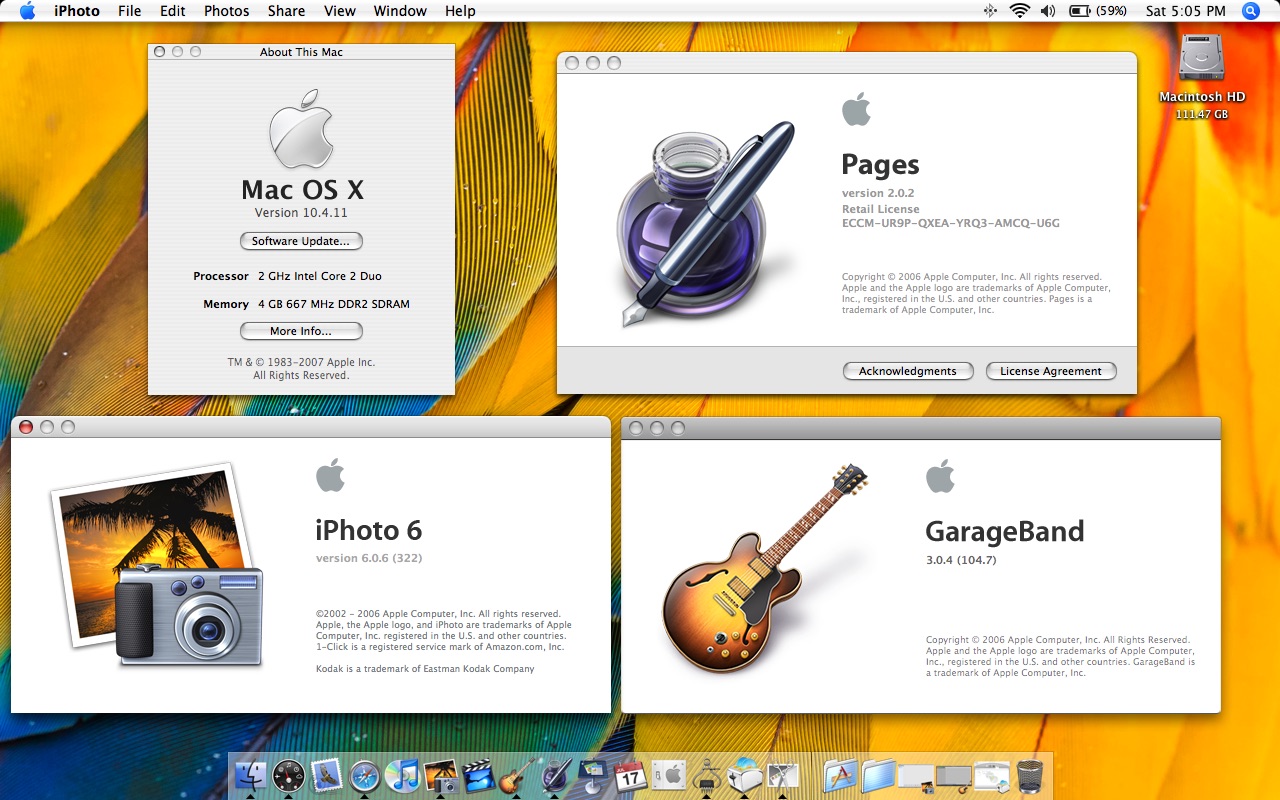Open the Trash in the Dock
Viewport: 1280px width, 800px height.
[1030, 775]
